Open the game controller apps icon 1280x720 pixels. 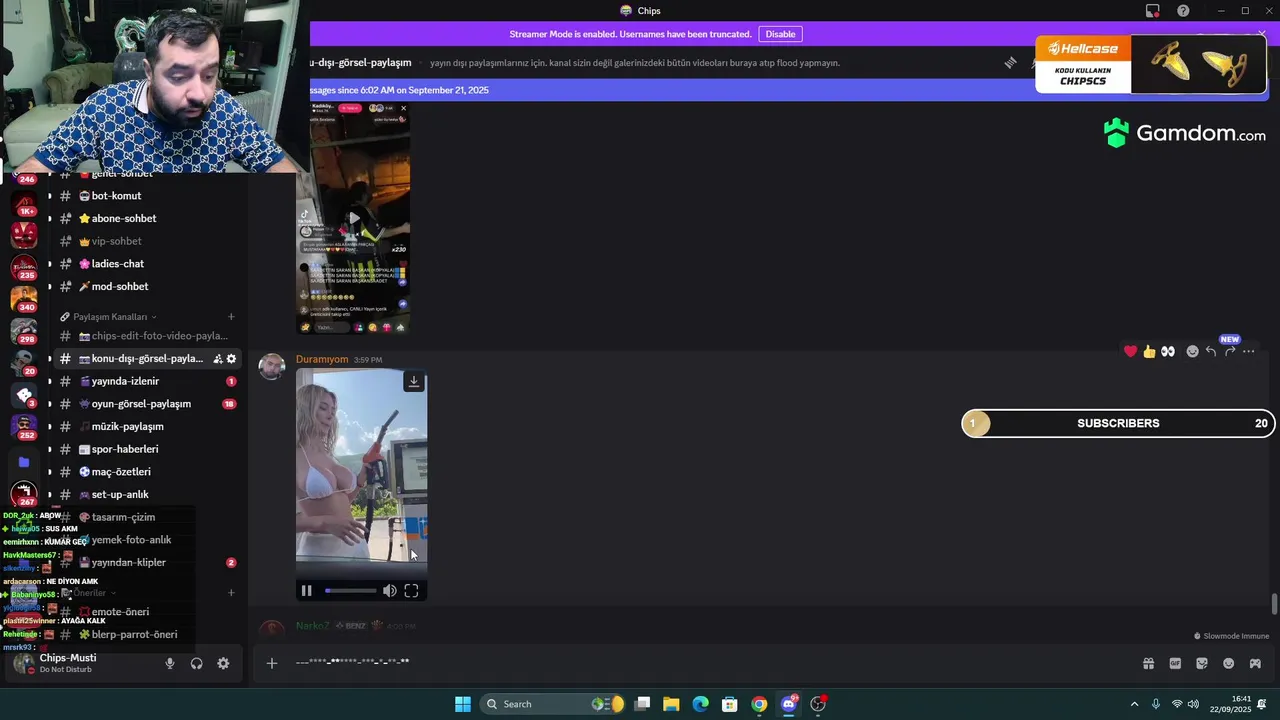coord(1255,663)
